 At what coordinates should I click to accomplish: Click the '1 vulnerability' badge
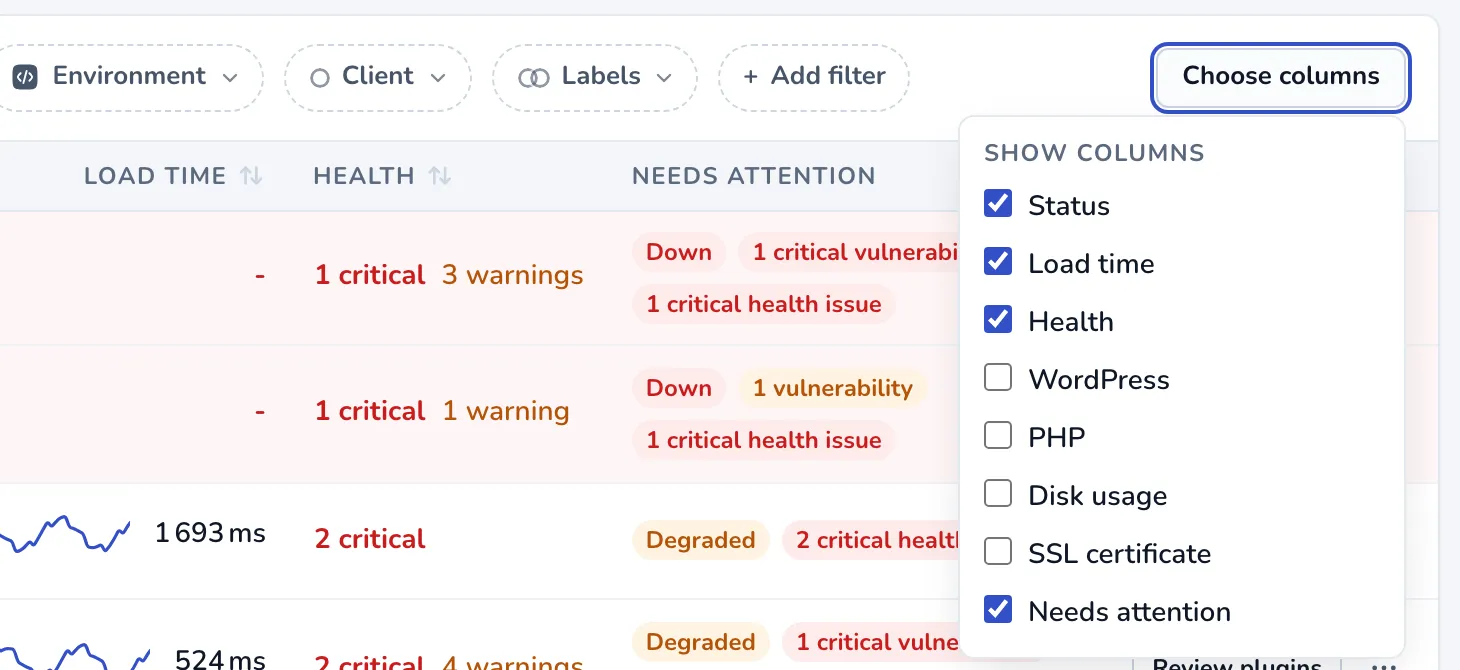833,388
